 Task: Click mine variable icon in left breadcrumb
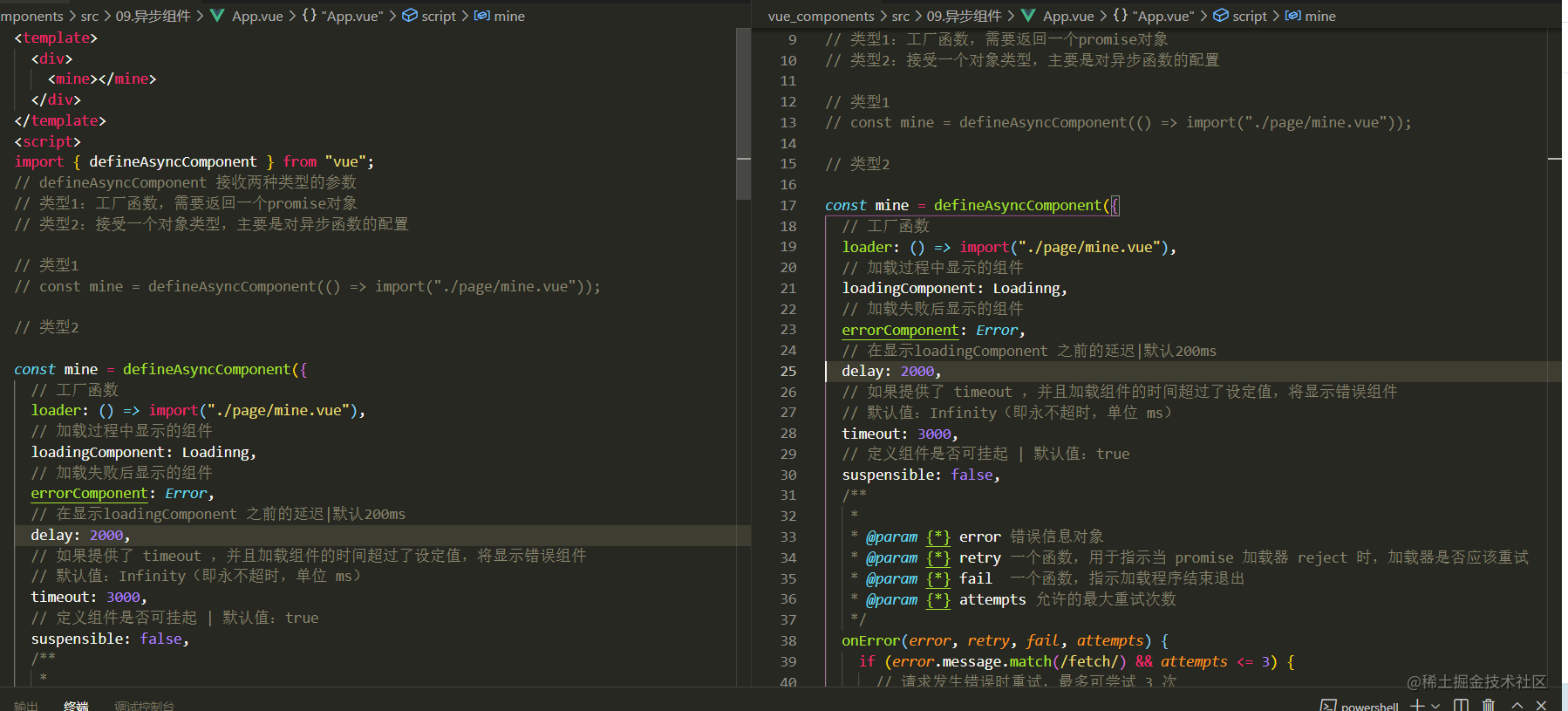point(481,16)
